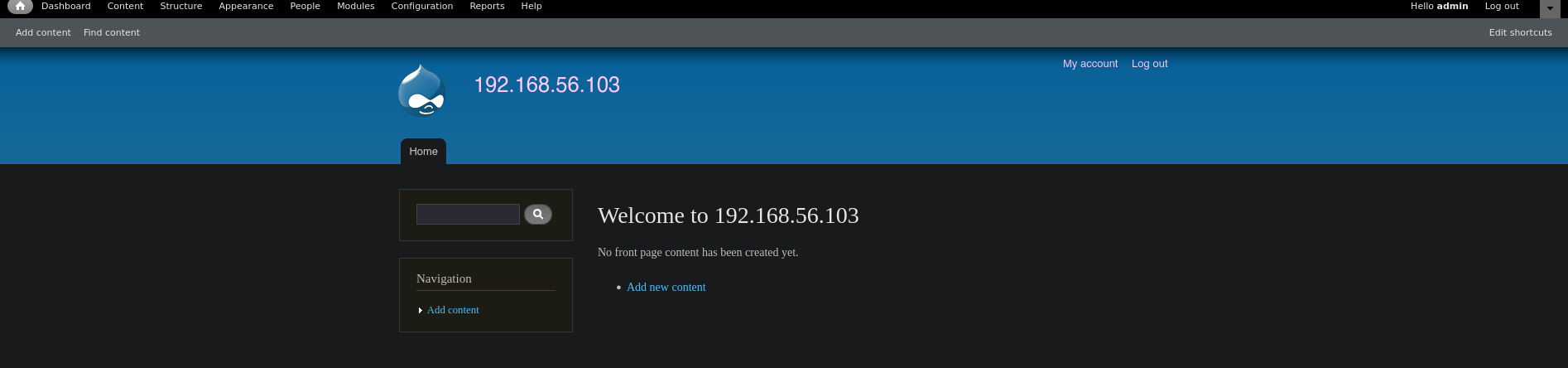The image size is (1568, 368).
Task: Open the Reports menu
Action: coord(487,6)
